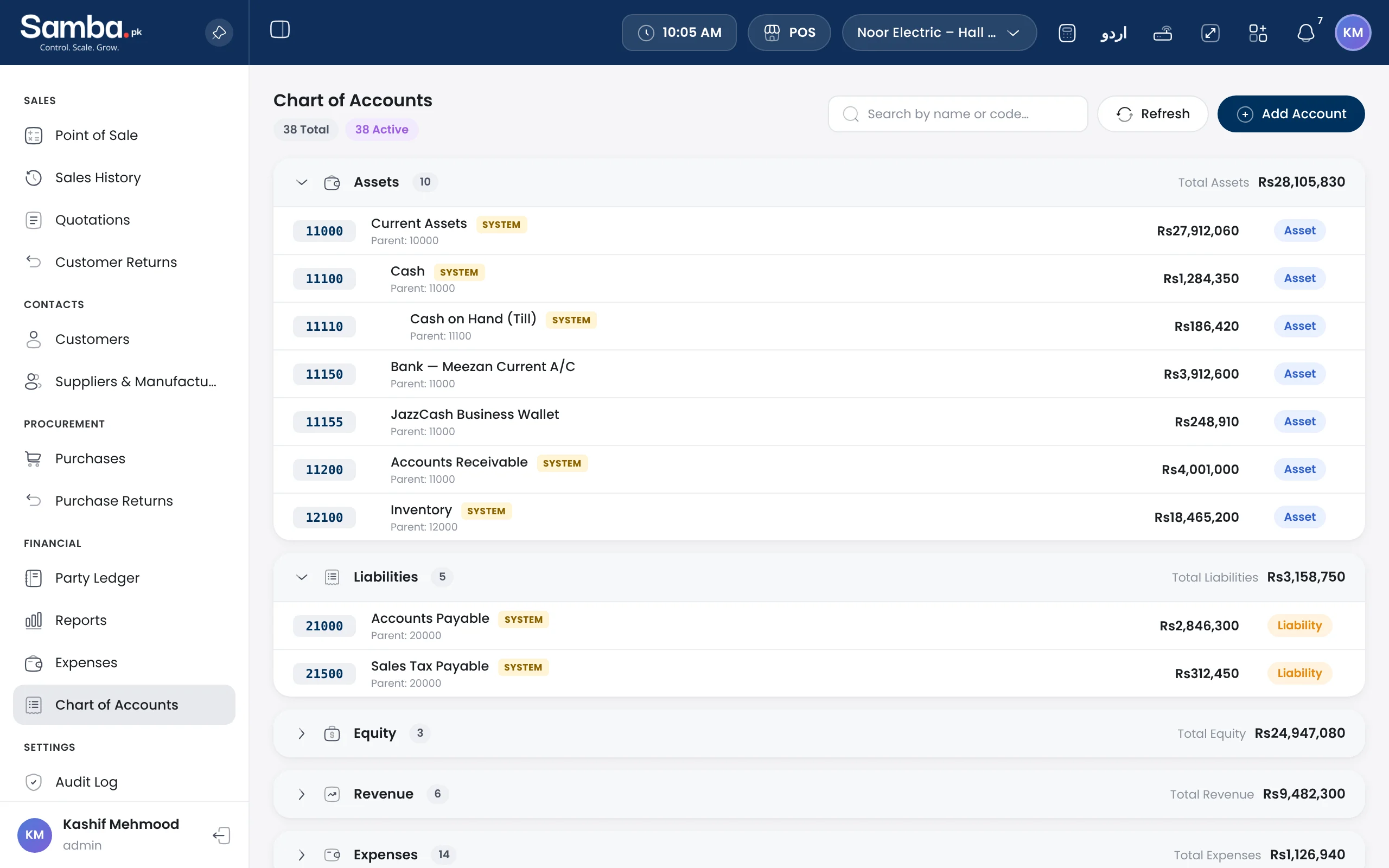The width and height of the screenshot is (1389, 868).
Task: Open Customers in sidebar
Action: 124,339
